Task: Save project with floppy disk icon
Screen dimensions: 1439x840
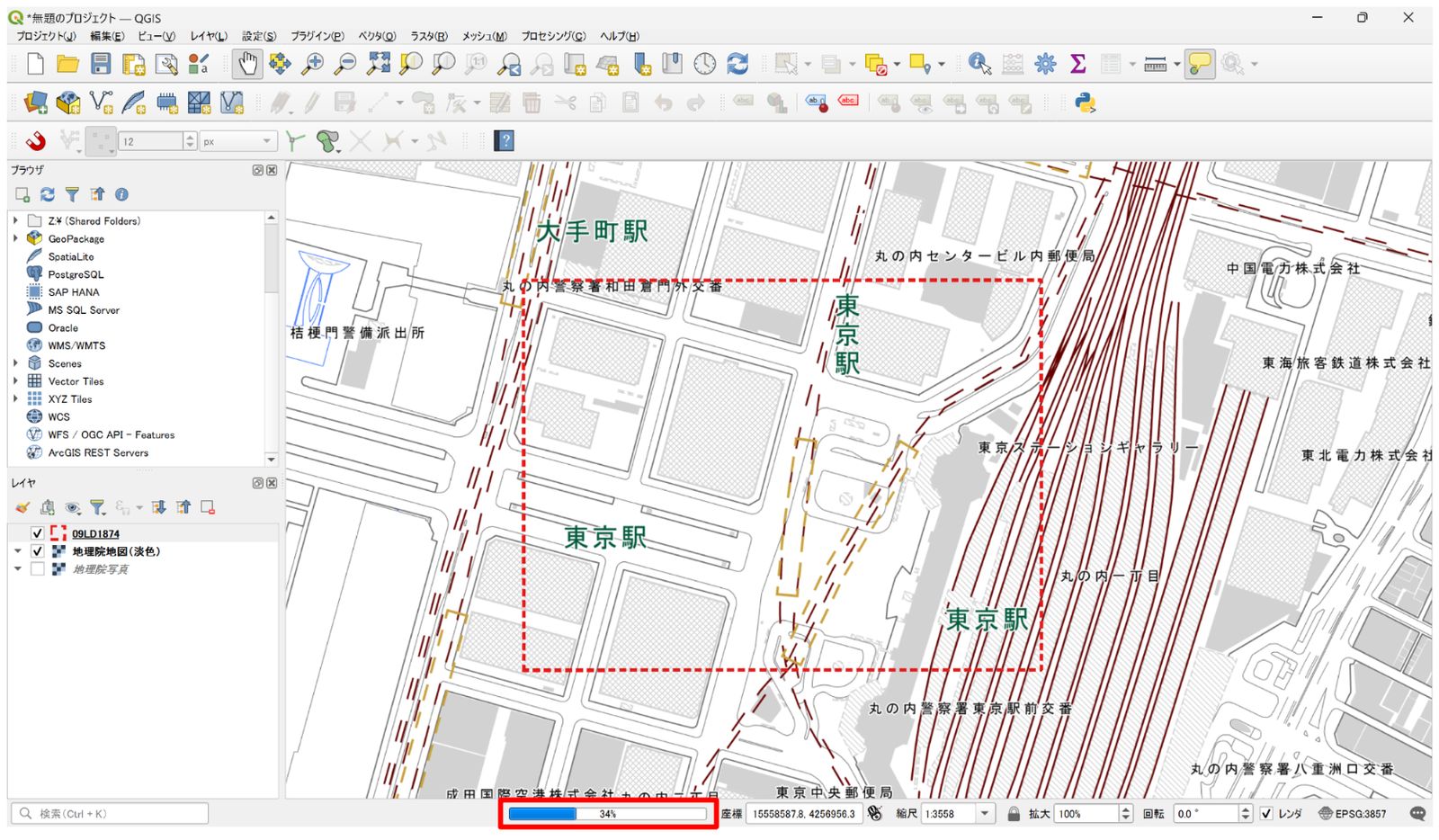Action: pyautogui.click(x=101, y=64)
